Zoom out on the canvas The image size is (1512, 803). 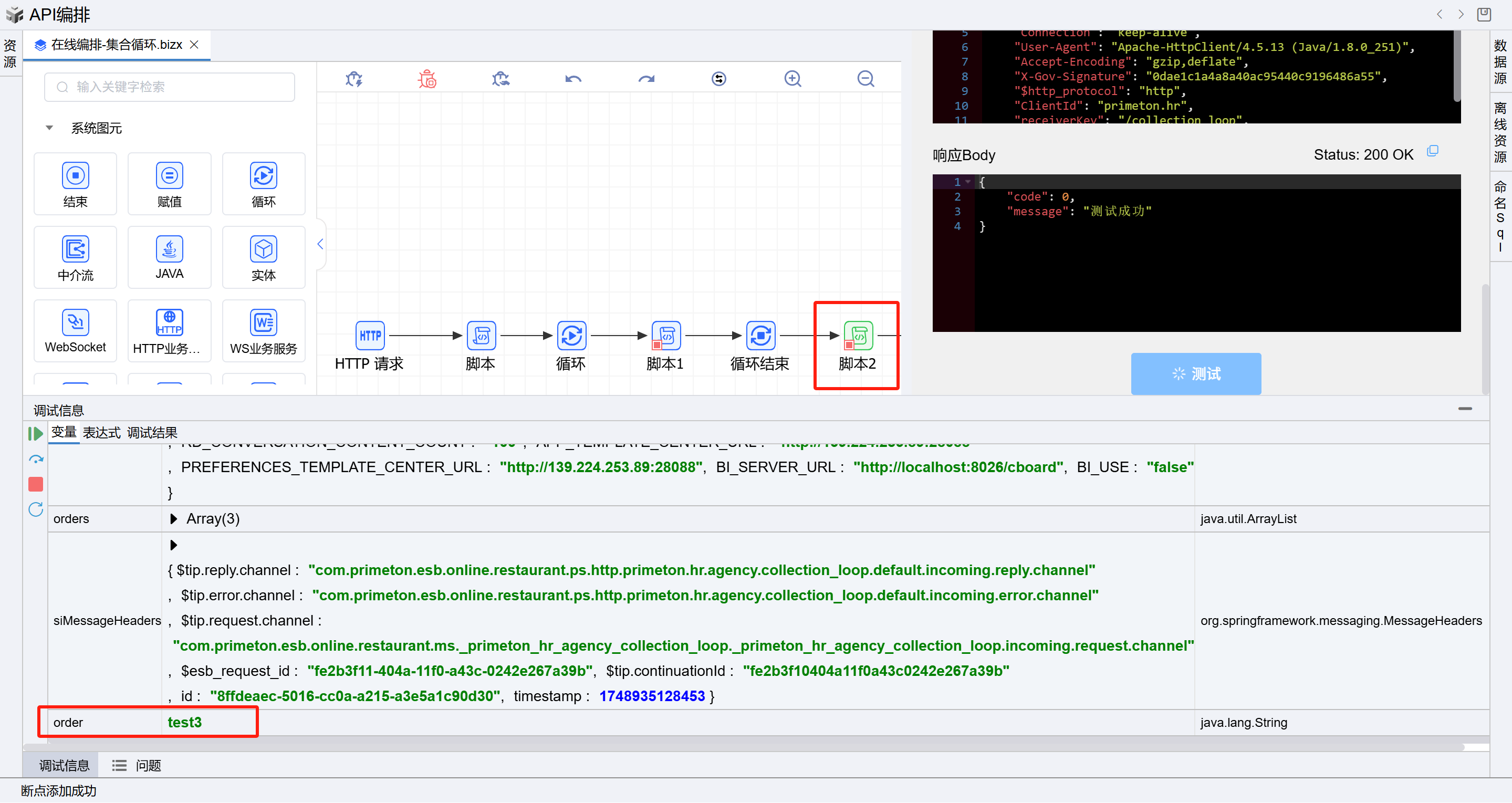[865, 79]
